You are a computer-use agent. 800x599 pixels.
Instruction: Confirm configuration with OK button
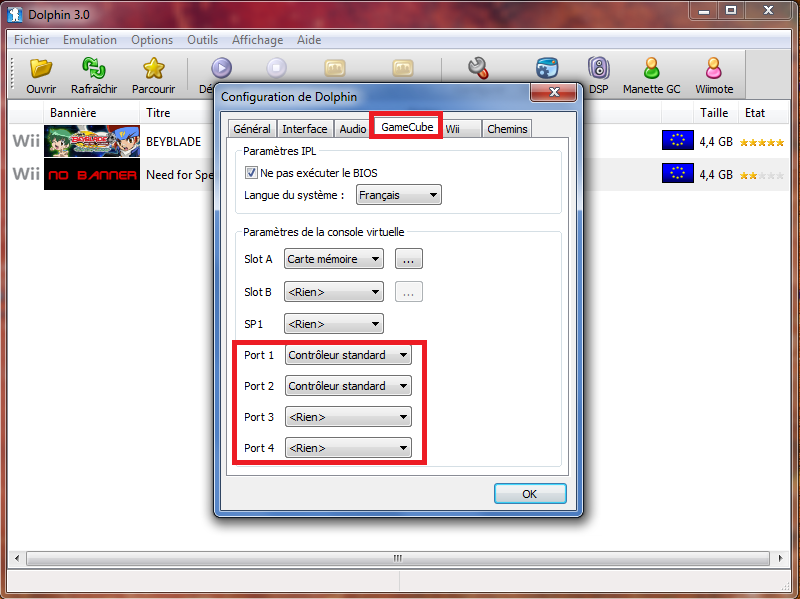[530, 494]
